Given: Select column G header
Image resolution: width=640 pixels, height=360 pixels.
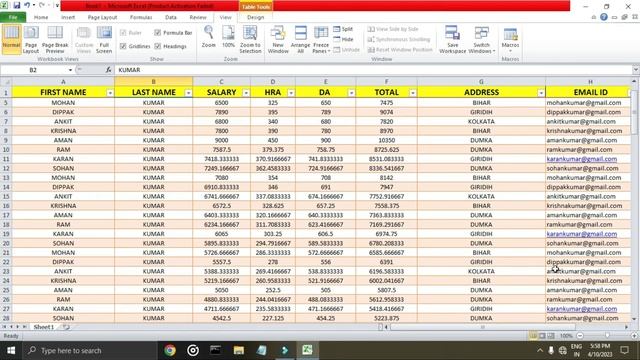Looking at the screenshot, I should pyautogui.click(x=481, y=82).
